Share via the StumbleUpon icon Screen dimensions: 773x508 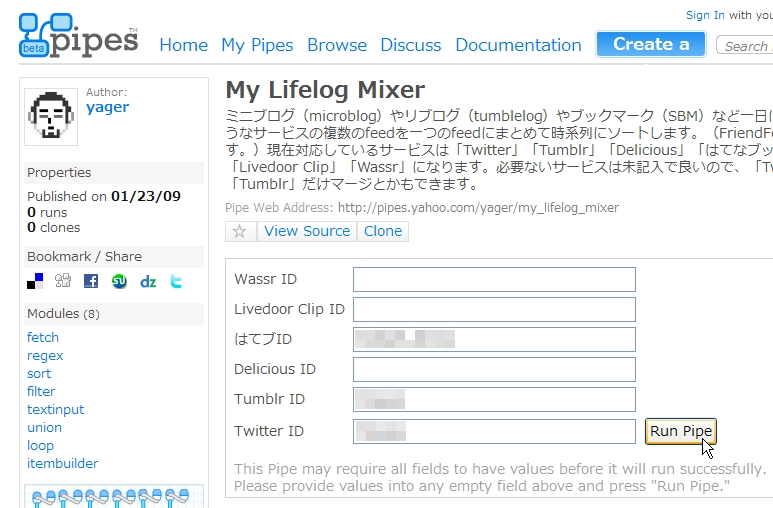(119, 281)
